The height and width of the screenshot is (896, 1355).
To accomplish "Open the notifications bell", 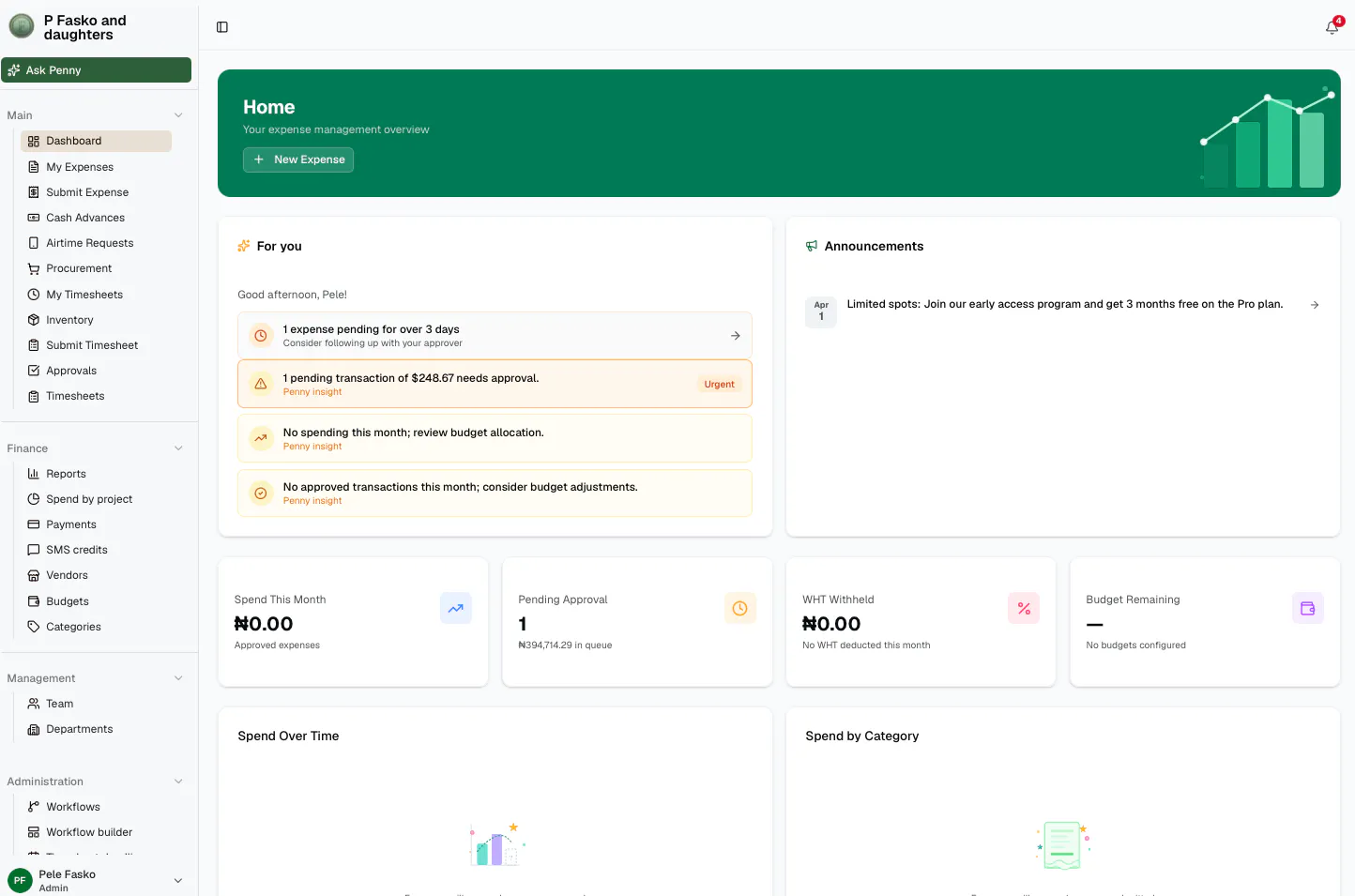I will (1332, 27).
